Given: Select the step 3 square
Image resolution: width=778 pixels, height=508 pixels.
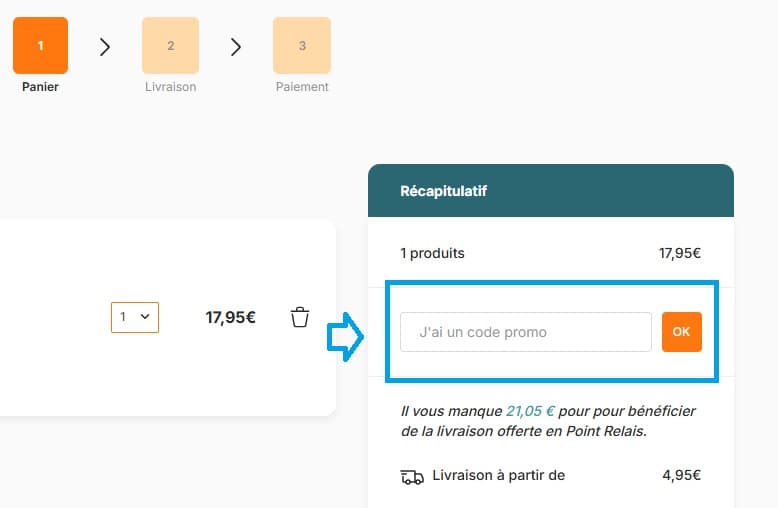Looking at the screenshot, I should pos(302,46).
